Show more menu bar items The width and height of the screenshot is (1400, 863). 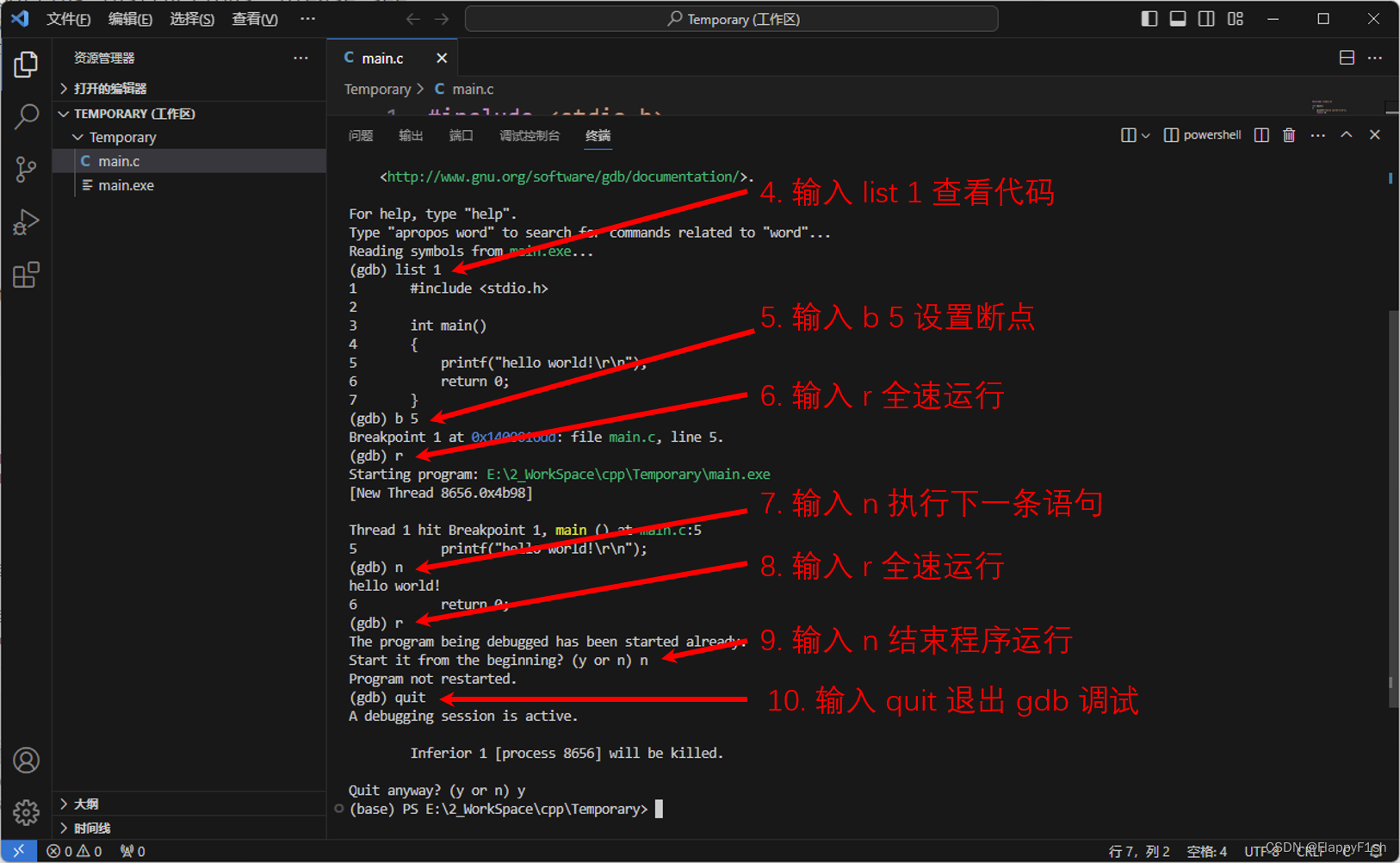coord(307,19)
